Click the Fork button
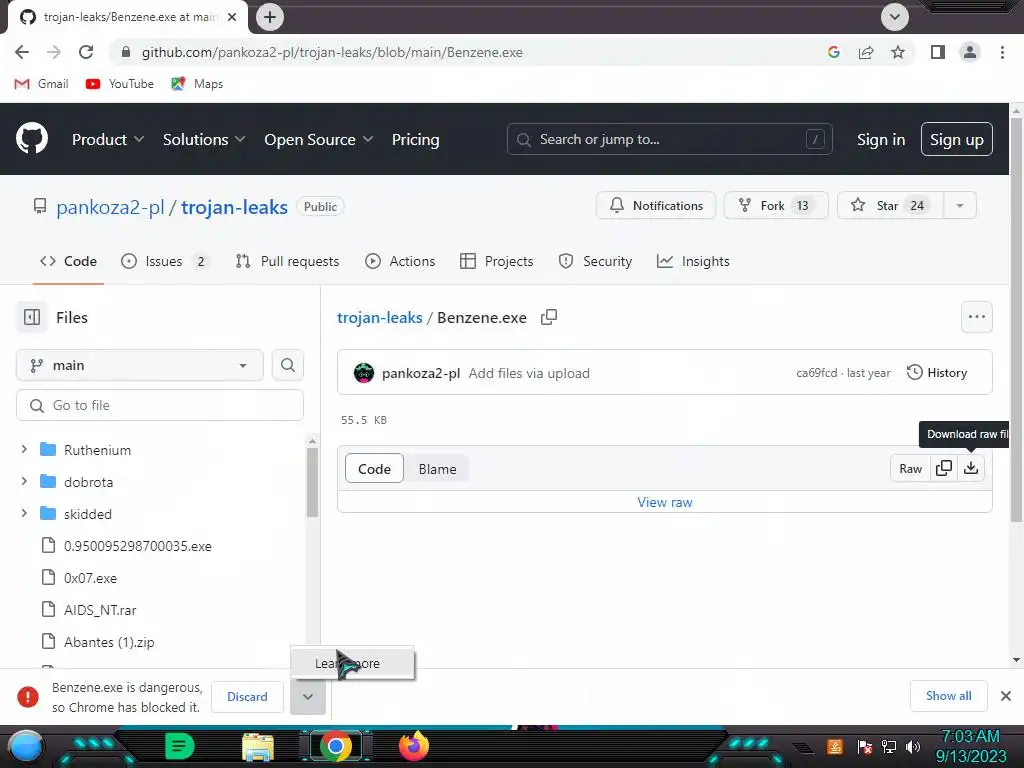Viewport: 1024px width, 768px height. [776, 206]
